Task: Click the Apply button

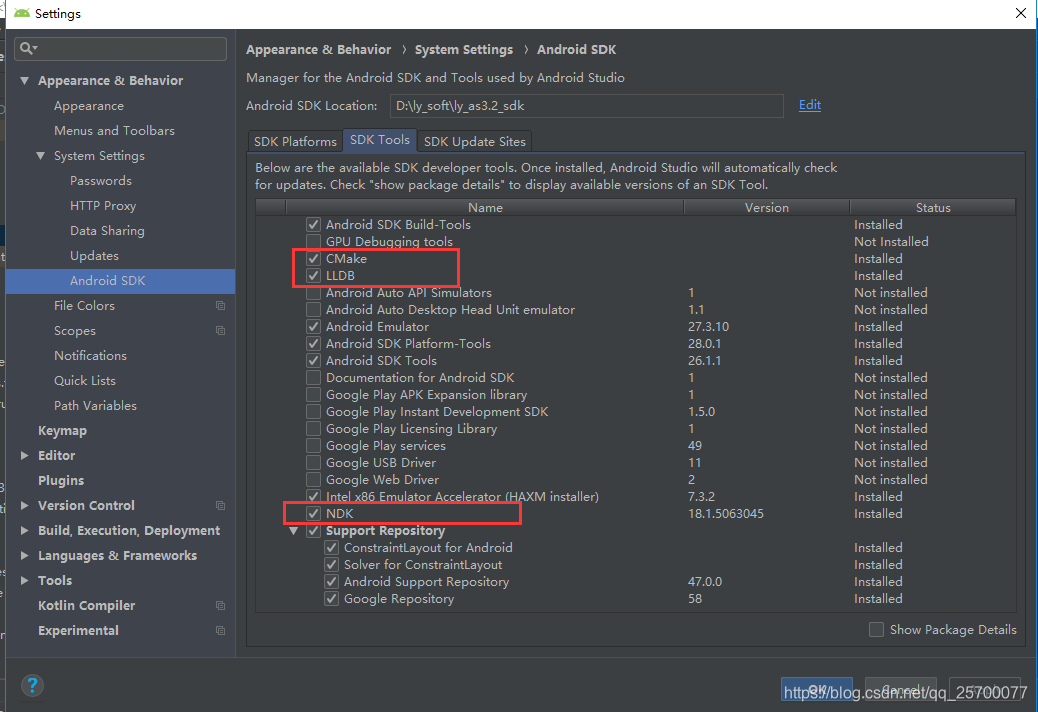Action: pos(985,690)
